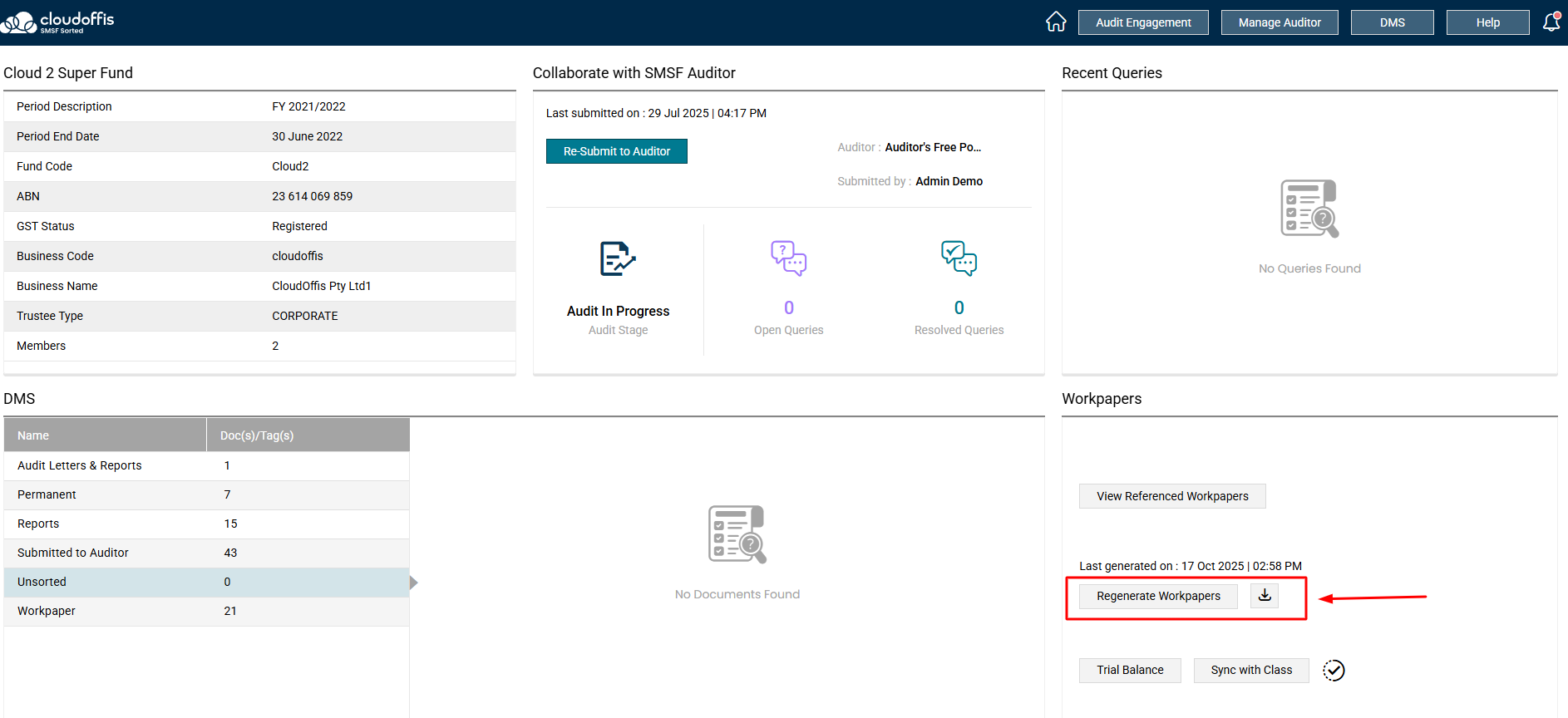Click the Audit In Progress stage icon
This screenshot has width=1568, height=718.
[x=618, y=259]
